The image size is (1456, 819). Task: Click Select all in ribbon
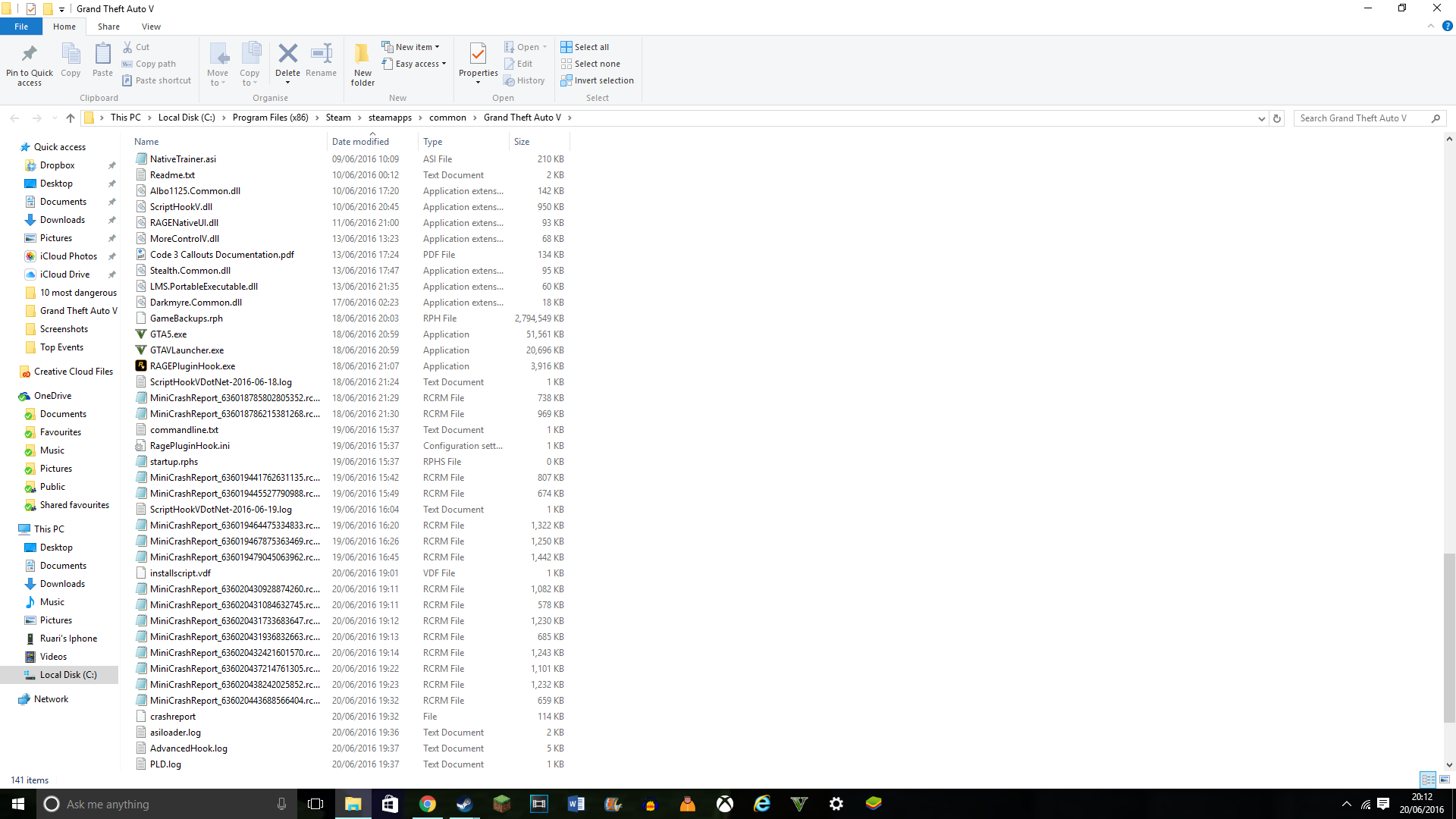coord(585,47)
